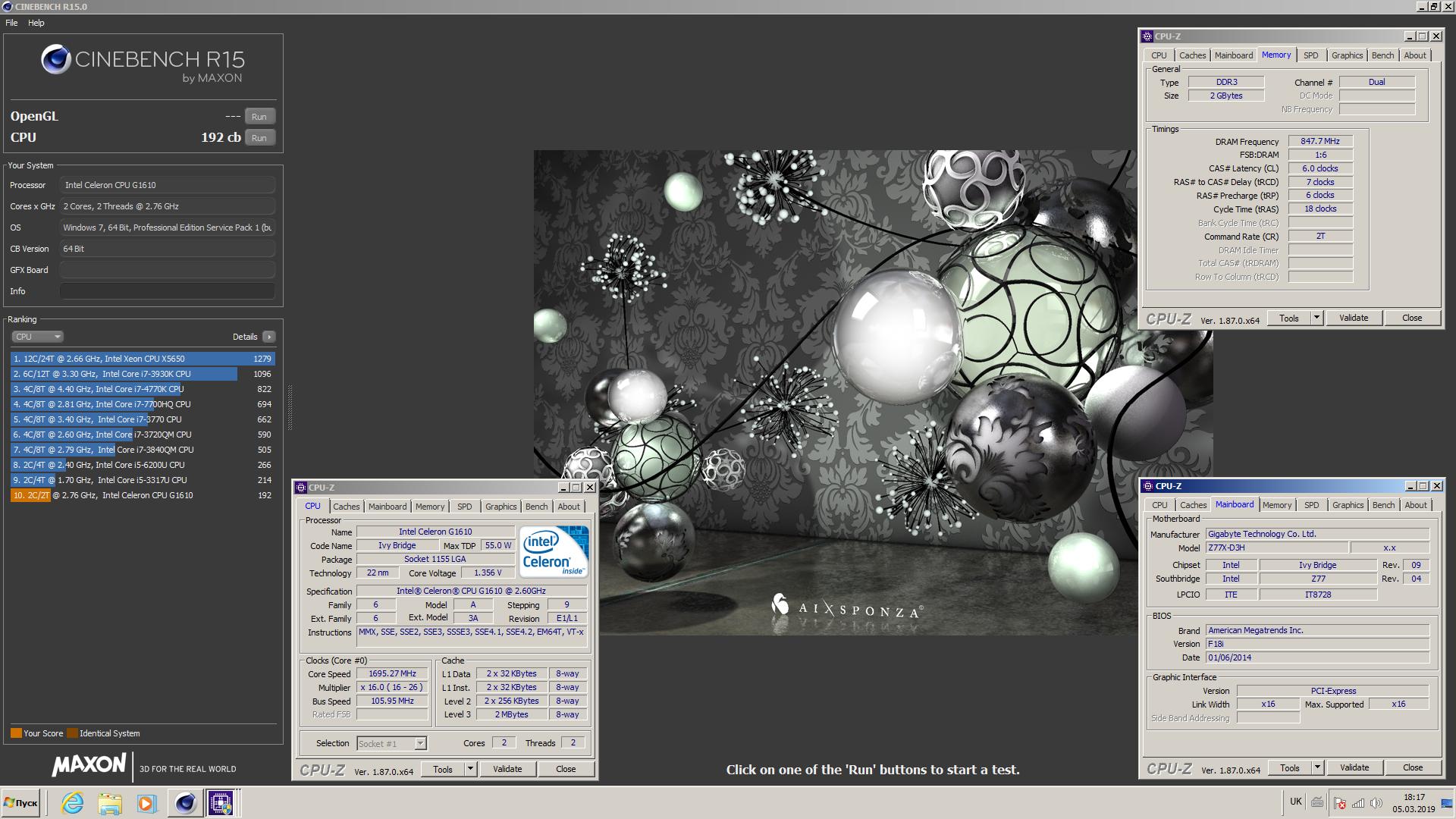
Task: Switch to Bench tab in CPU window
Action: 536,507
